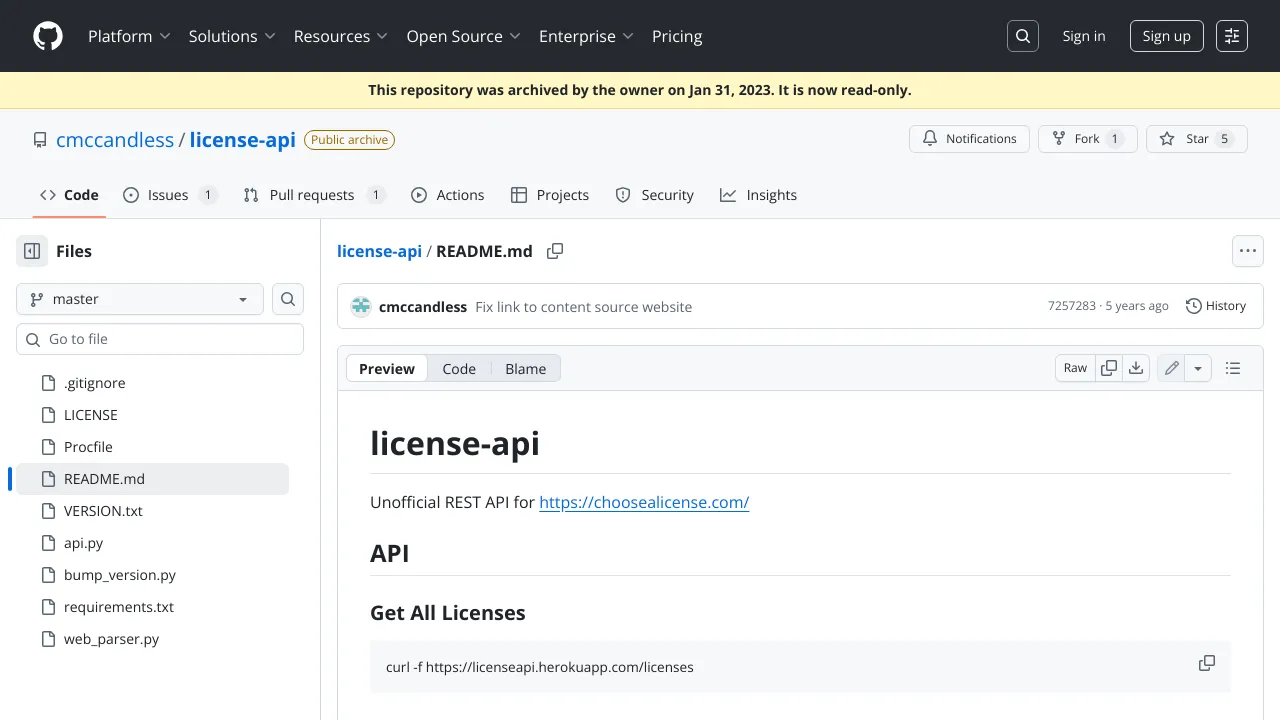Open the search magnifier in header
The width and height of the screenshot is (1280, 720).
coord(1023,36)
